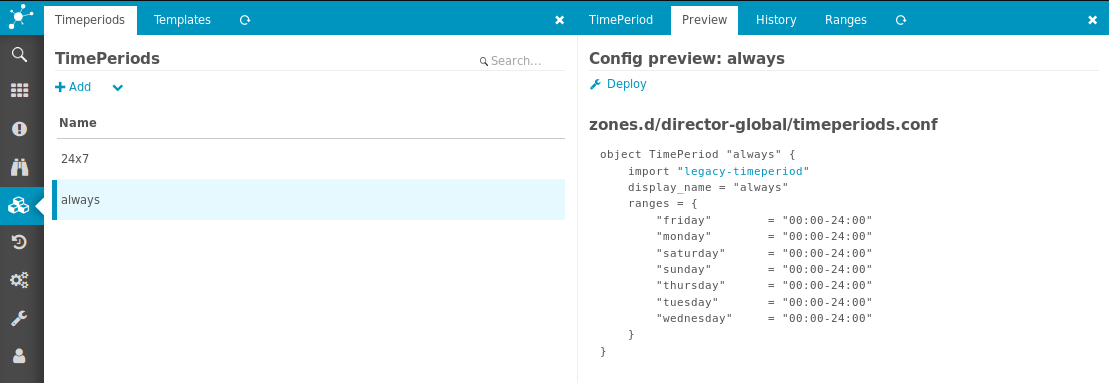This screenshot has height=383, width=1109.
Task: Open the configuration gears icon
Action: pos(19,281)
